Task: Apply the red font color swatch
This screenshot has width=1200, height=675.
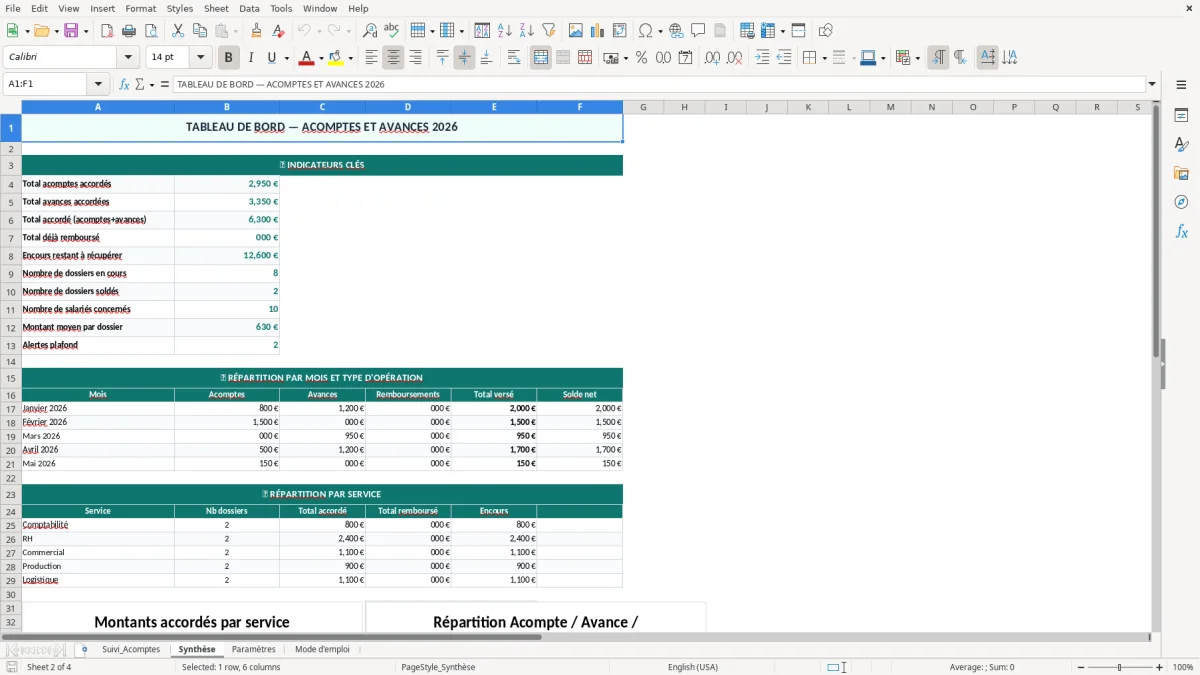Action: pyautogui.click(x=306, y=58)
